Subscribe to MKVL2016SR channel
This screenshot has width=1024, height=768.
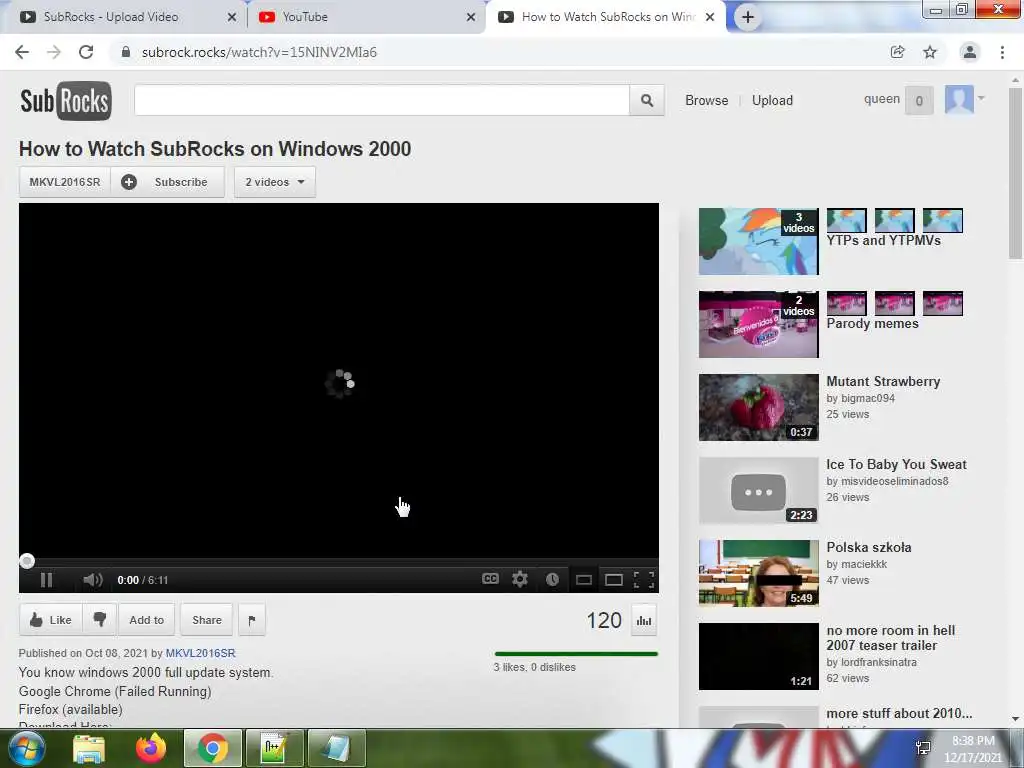pos(168,182)
